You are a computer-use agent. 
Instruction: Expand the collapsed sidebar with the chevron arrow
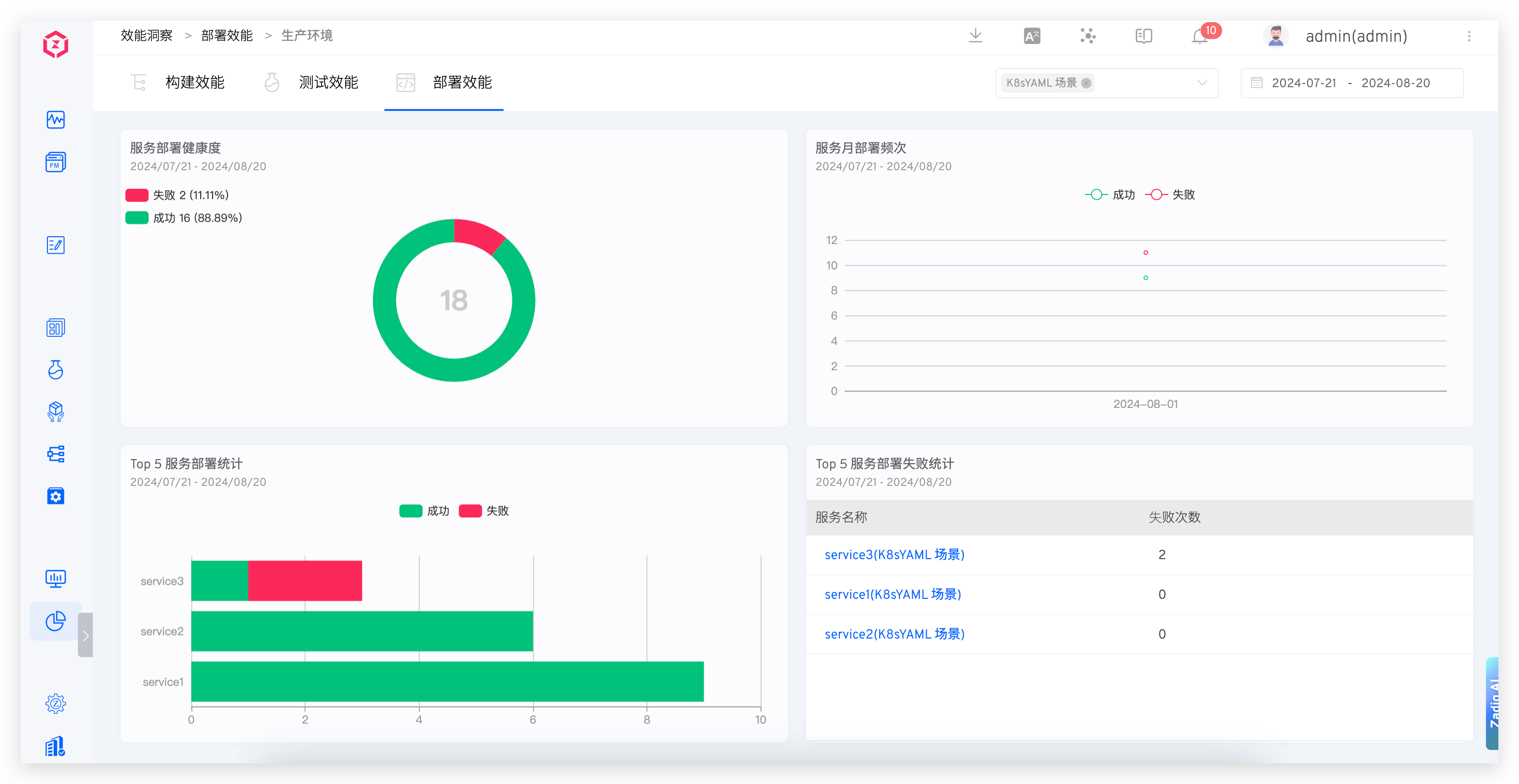click(x=86, y=635)
